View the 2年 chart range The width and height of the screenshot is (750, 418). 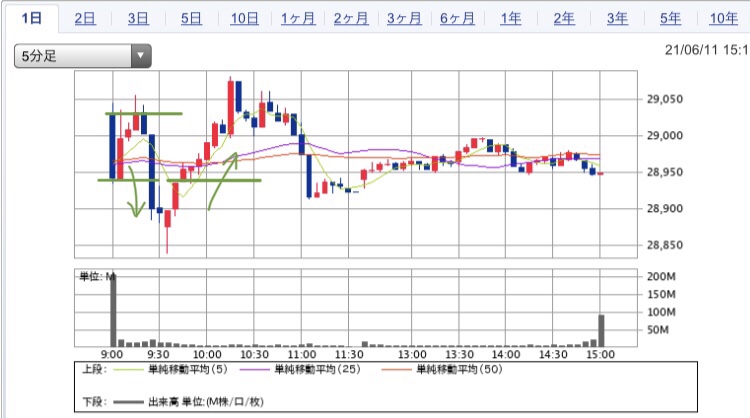564,18
